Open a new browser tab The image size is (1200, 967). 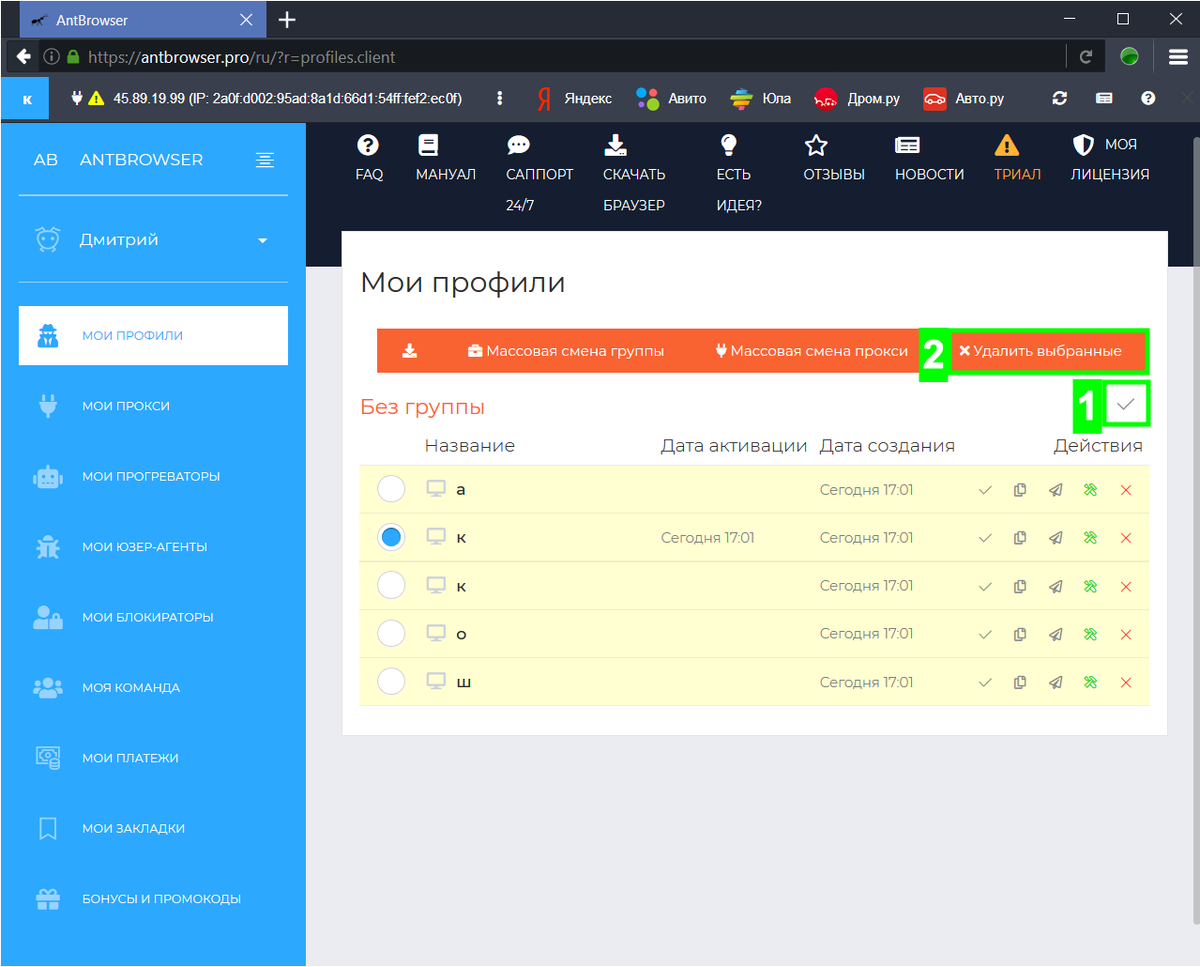click(x=287, y=20)
